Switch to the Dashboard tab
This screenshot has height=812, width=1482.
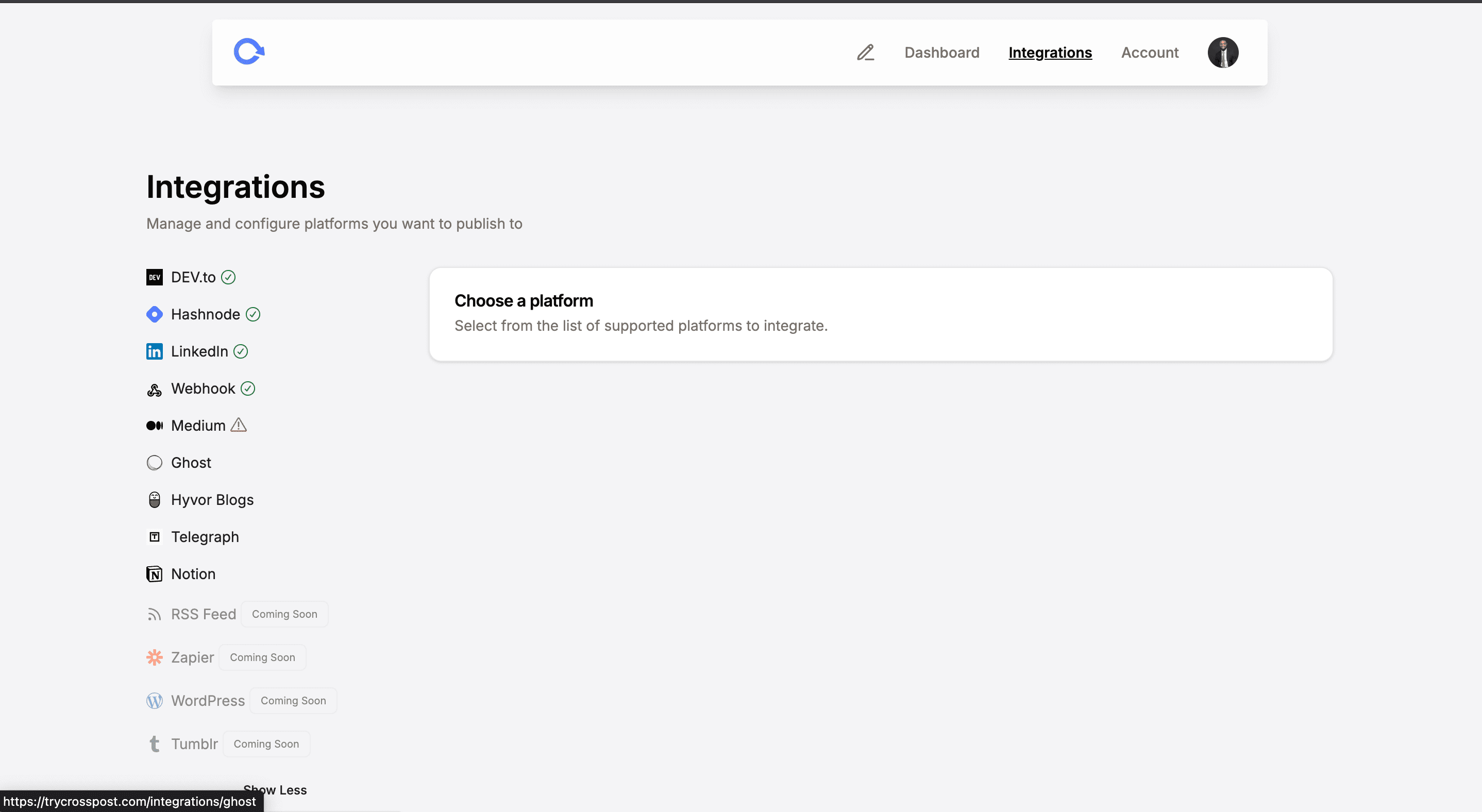click(x=942, y=53)
